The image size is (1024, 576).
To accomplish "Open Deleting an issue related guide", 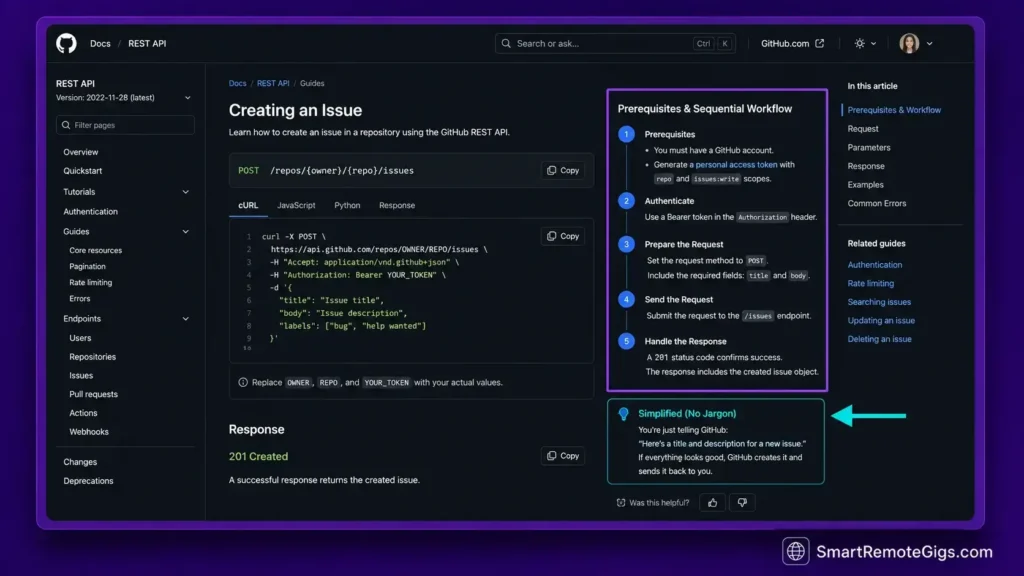I will point(879,339).
